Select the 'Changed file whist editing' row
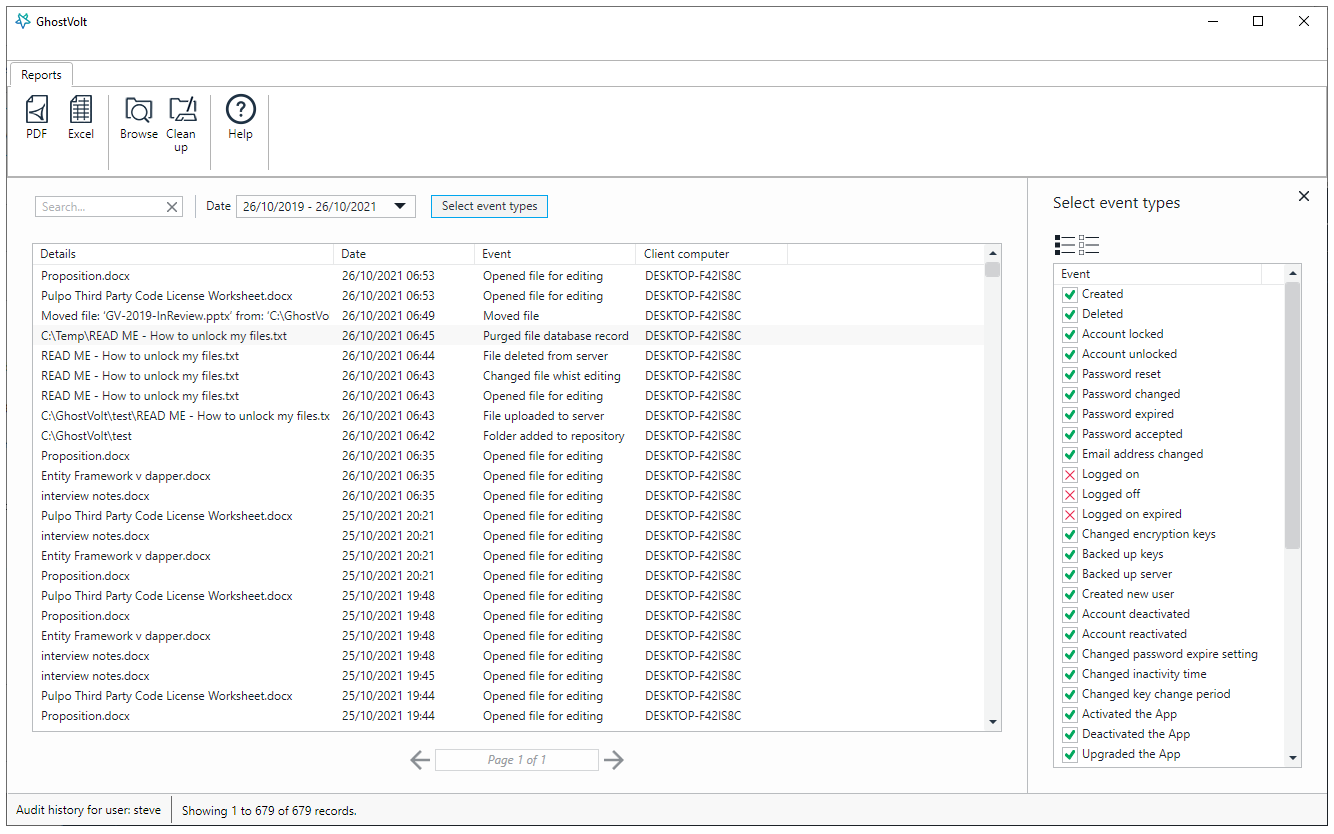This screenshot has width=1334, height=834. [x=508, y=376]
